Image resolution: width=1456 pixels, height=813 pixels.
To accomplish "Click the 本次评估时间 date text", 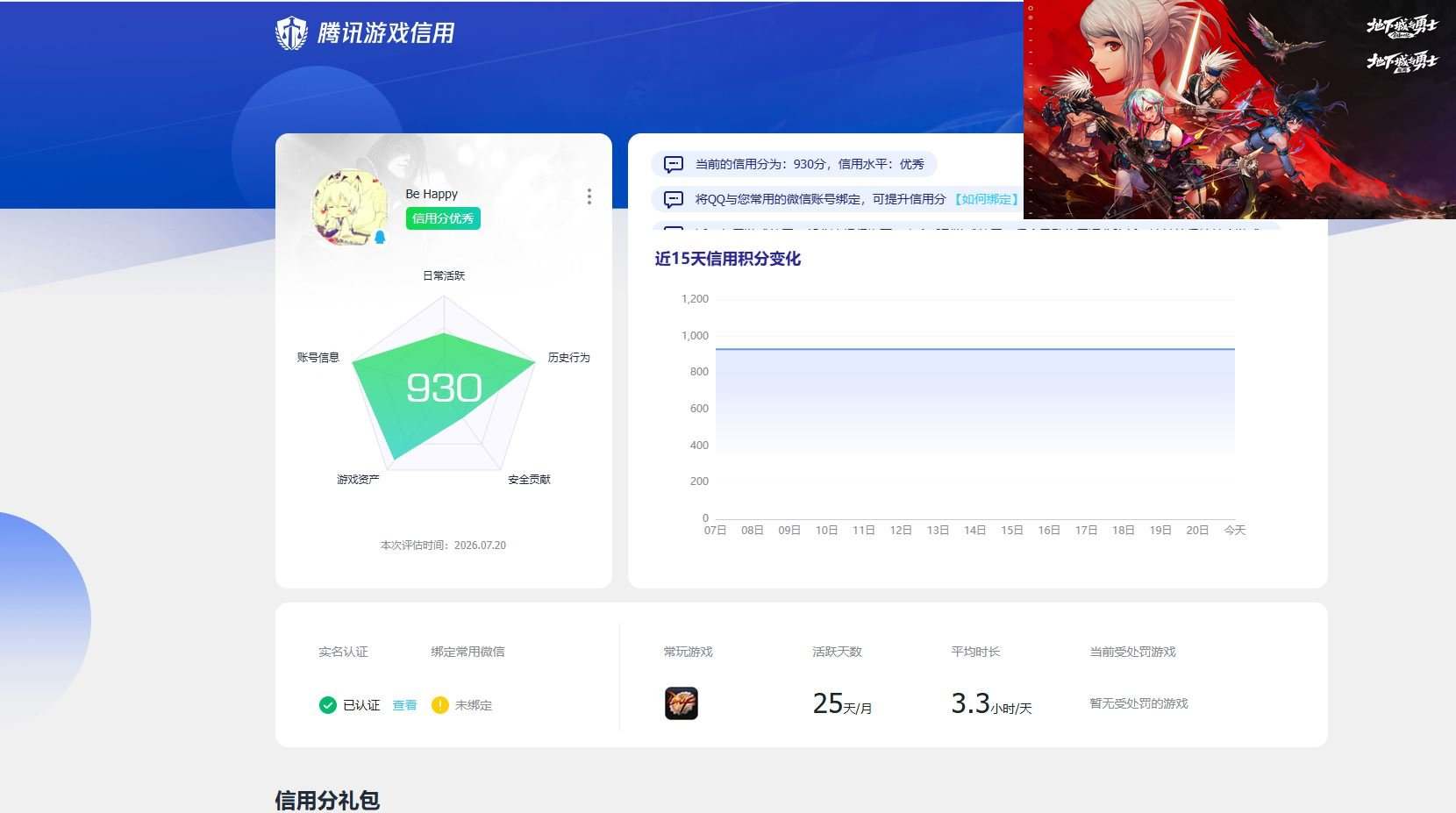I will (443, 545).
